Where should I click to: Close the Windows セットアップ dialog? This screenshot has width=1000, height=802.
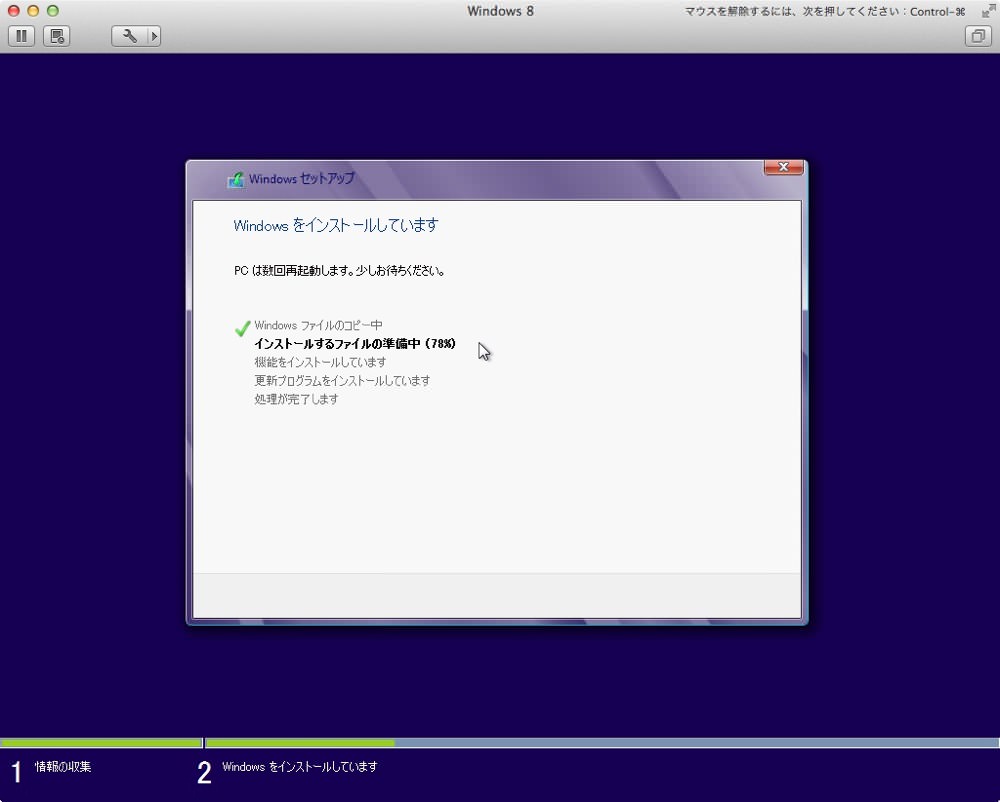point(783,167)
